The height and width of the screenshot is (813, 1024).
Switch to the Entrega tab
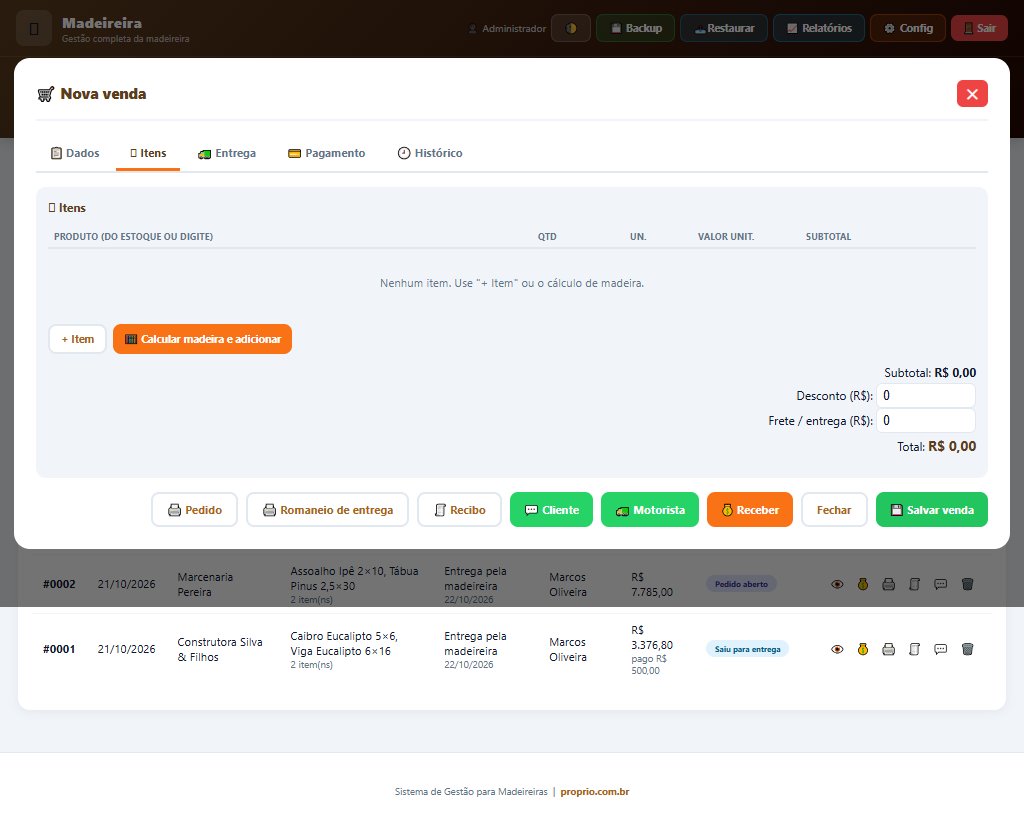tap(227, 153)
